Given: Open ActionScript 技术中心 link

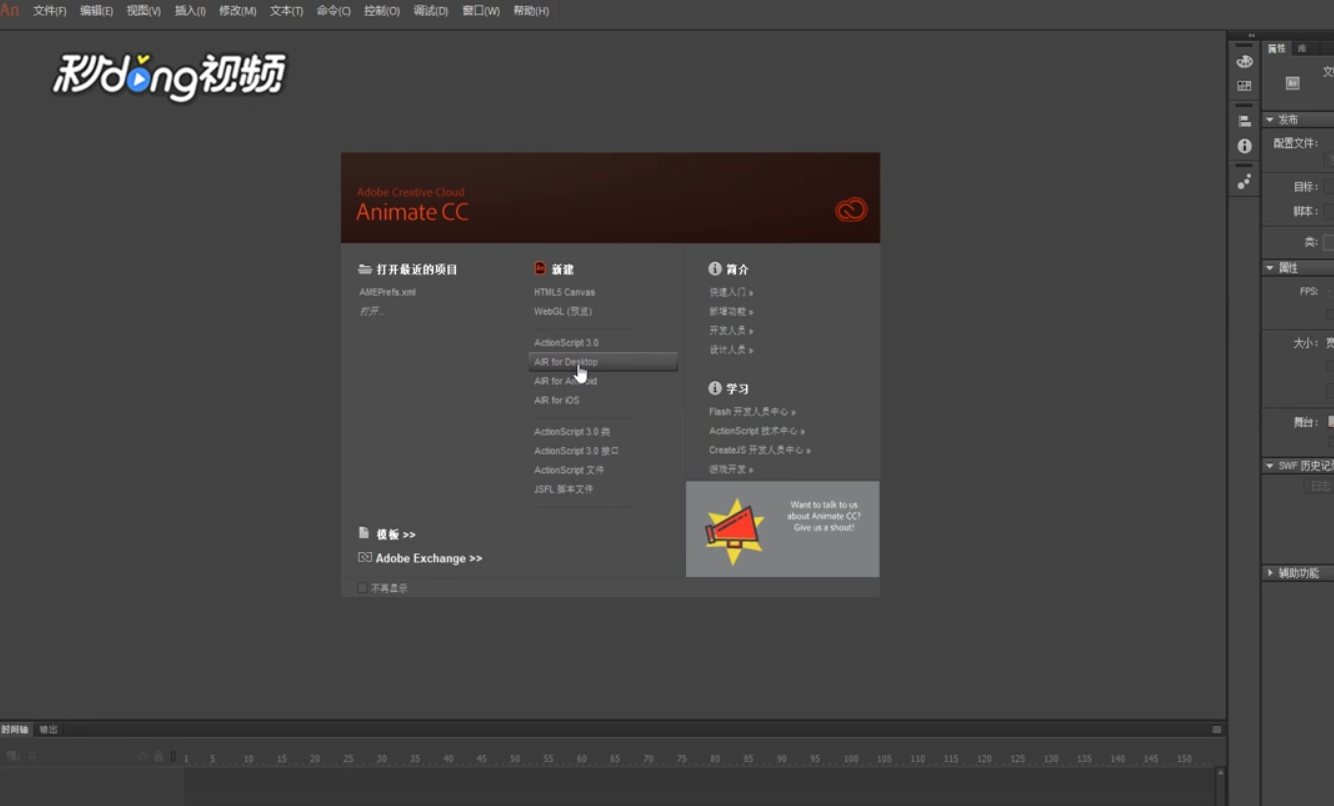Looking at the screenshot, I should point(757,431).
